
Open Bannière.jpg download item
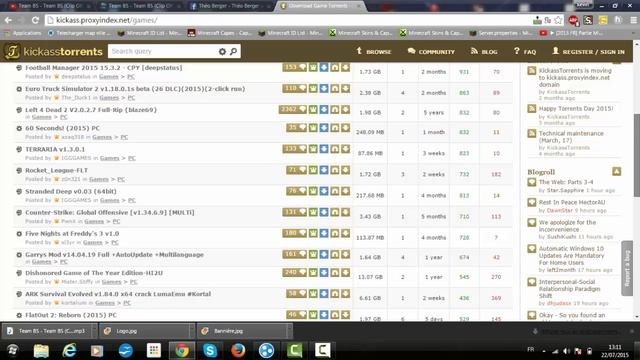pyautogui.click(x=242, y=331)
